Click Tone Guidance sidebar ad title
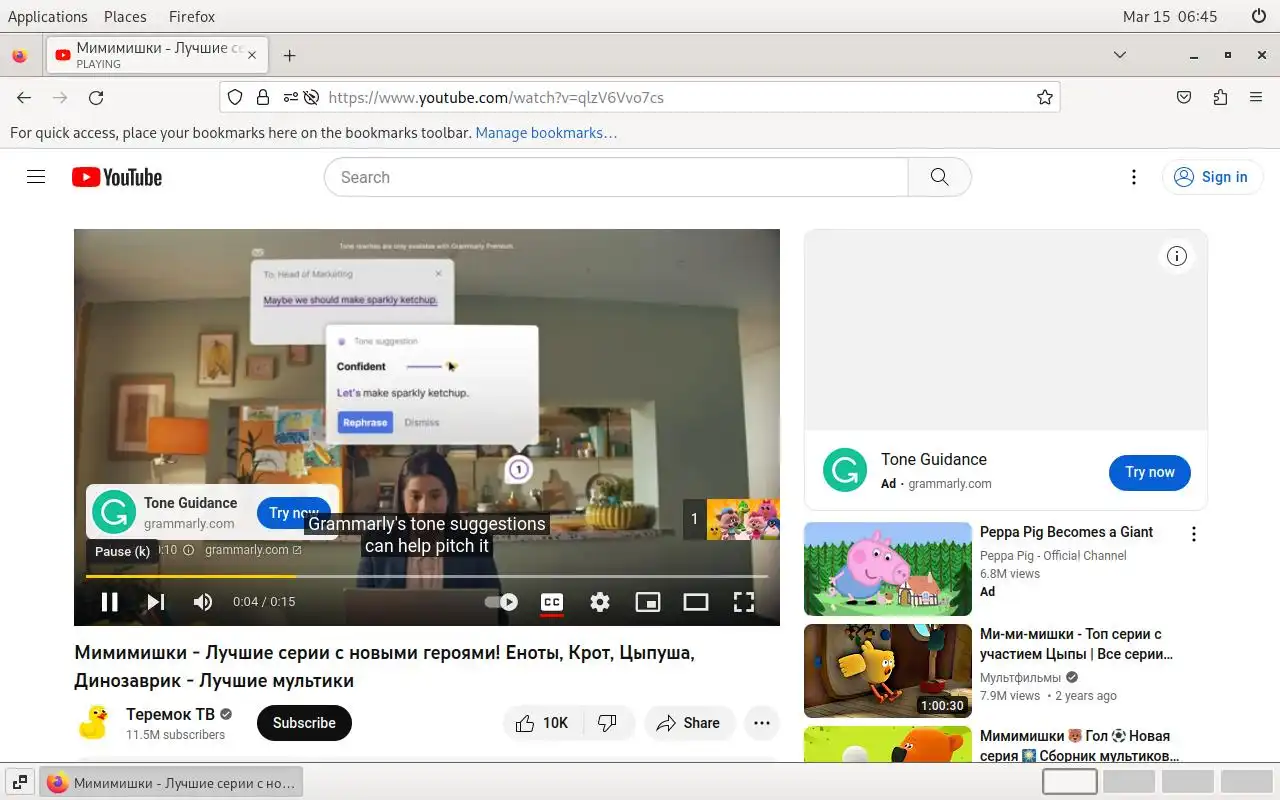The width and height of the screenshot is (1280, 800). [x=934, y=459]
